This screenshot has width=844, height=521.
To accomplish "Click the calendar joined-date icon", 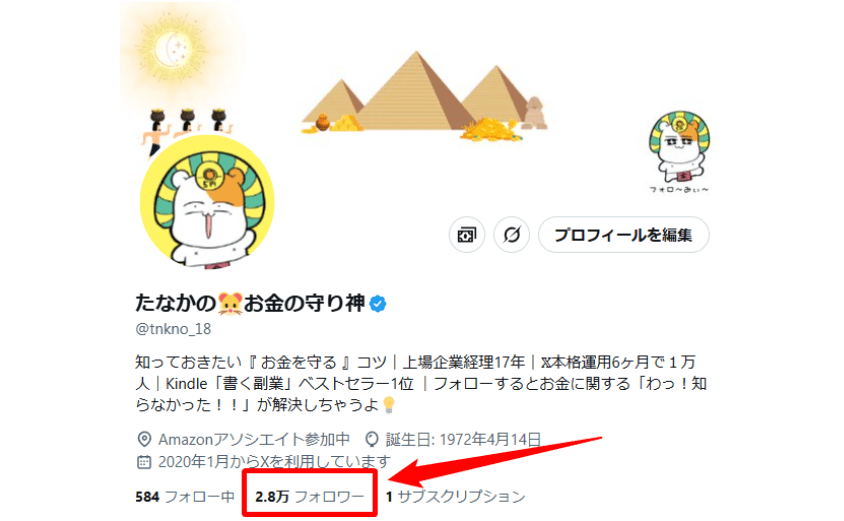I will point(144,462).
